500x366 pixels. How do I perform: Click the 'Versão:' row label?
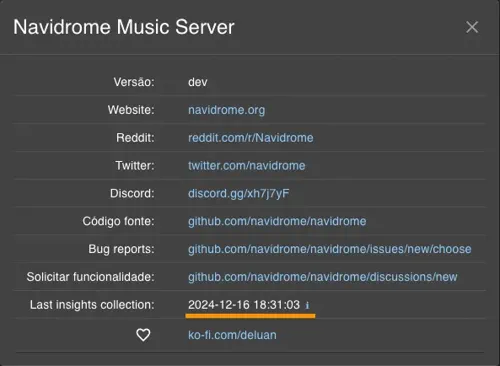(134, 82)
